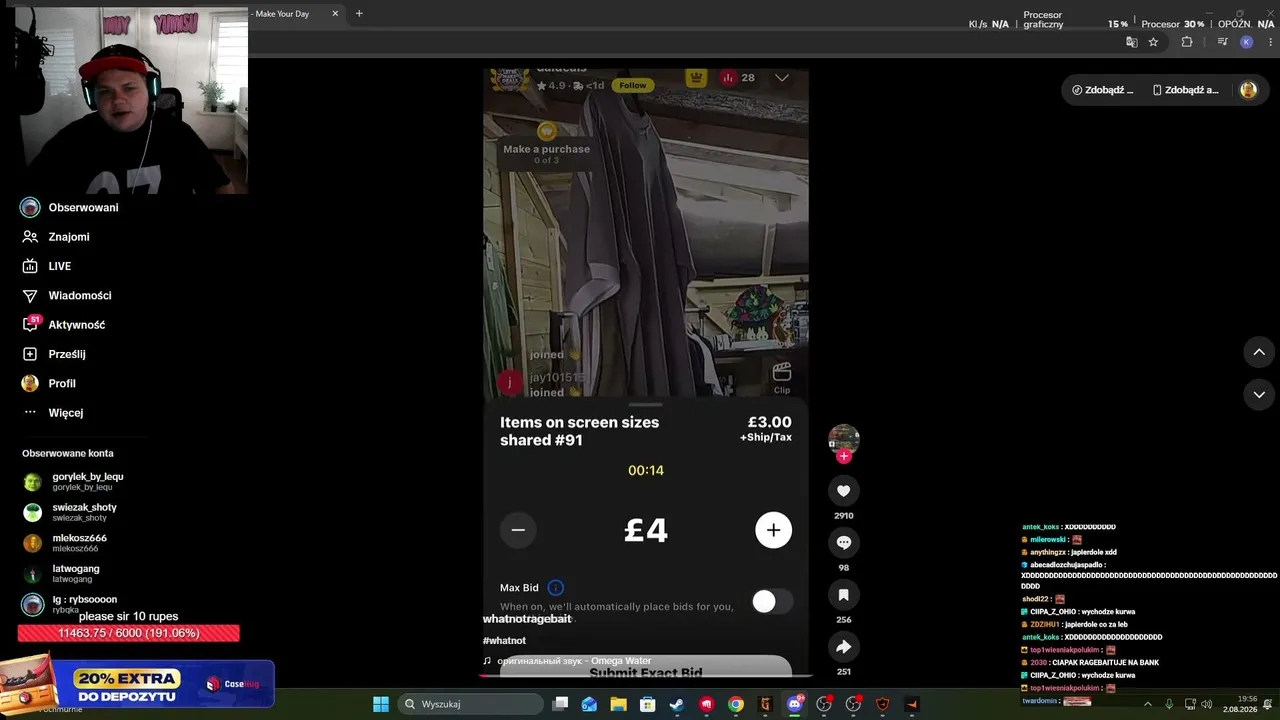This screenshot has width=1280, height=720.
Task: Toggle the Max Bid switch
Action: (772, 601)
